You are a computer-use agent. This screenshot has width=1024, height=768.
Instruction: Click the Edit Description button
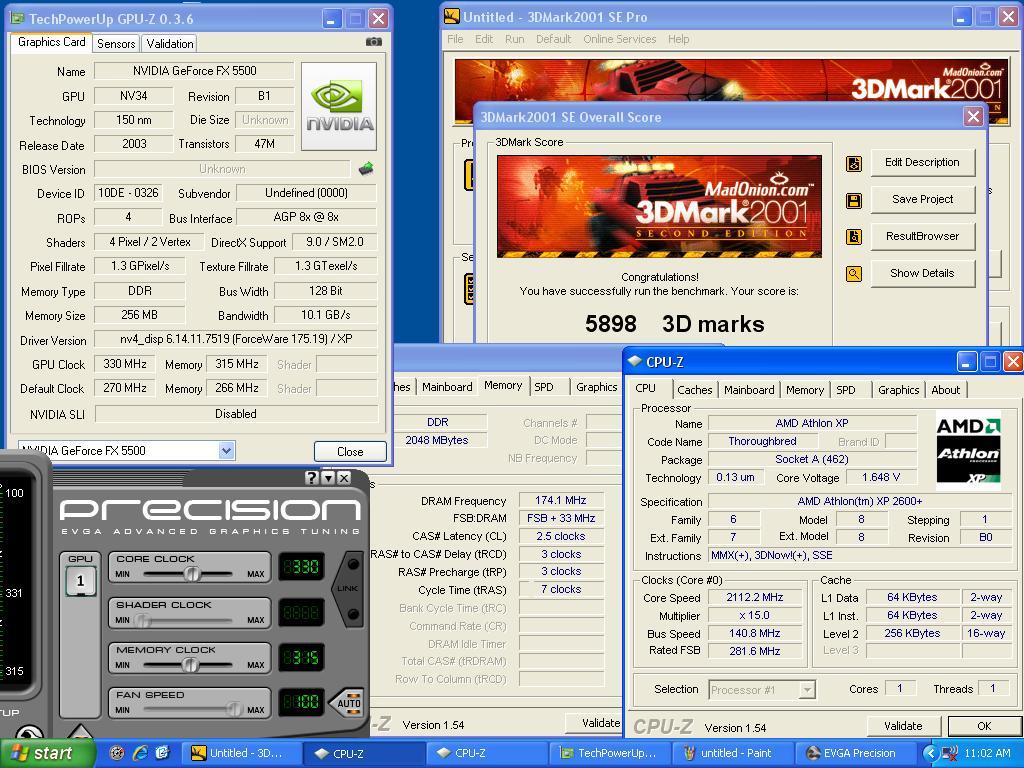922,163
